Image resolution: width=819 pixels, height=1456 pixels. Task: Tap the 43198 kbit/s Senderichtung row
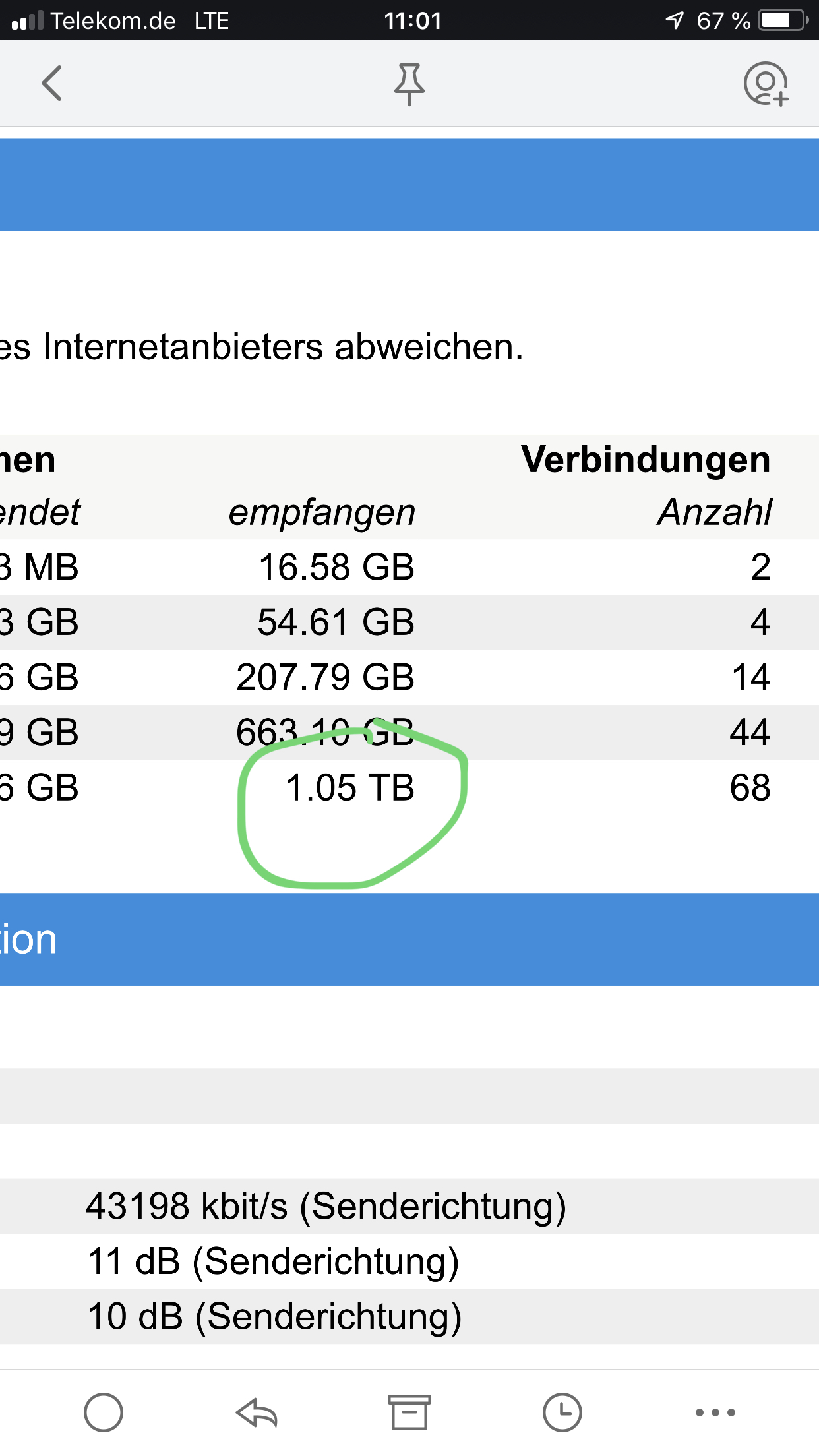326,1206
